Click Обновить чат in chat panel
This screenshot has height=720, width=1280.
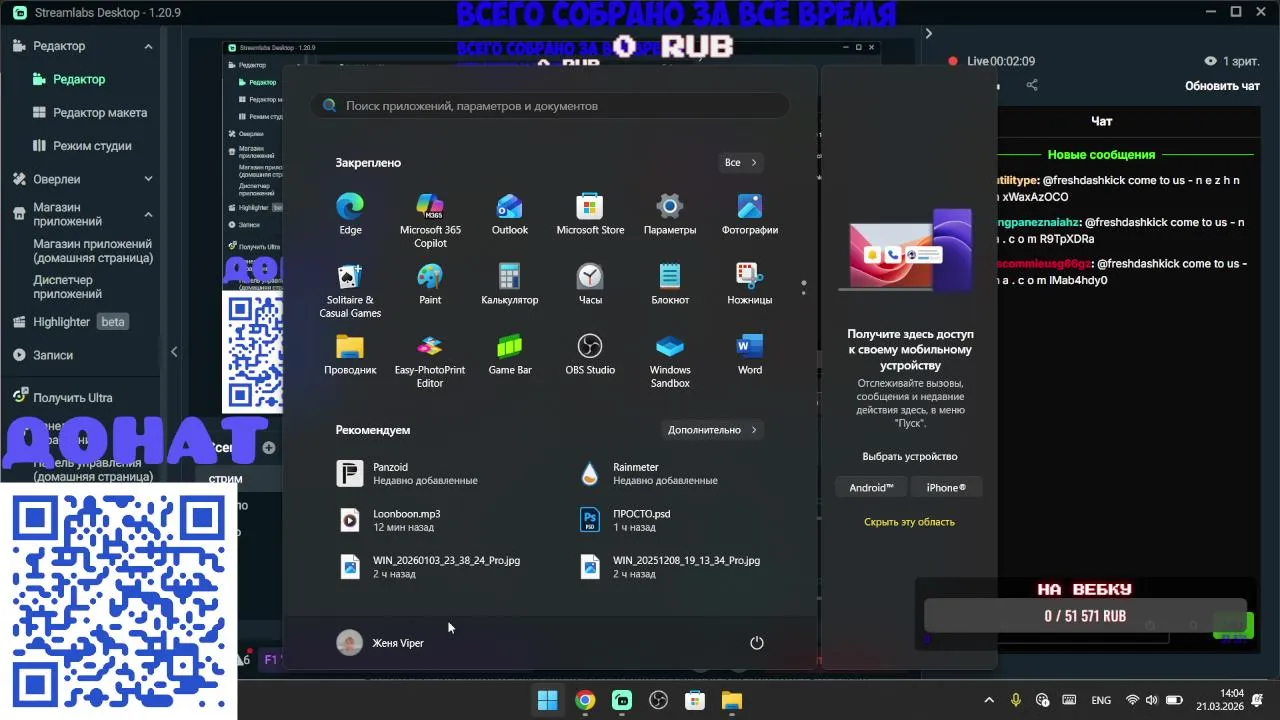(1222, 86)
